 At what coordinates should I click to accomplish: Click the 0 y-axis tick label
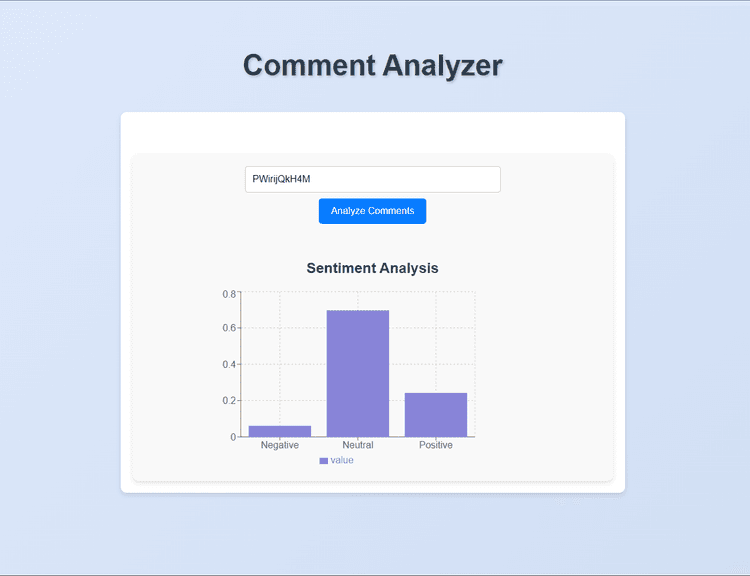(233, 437)
